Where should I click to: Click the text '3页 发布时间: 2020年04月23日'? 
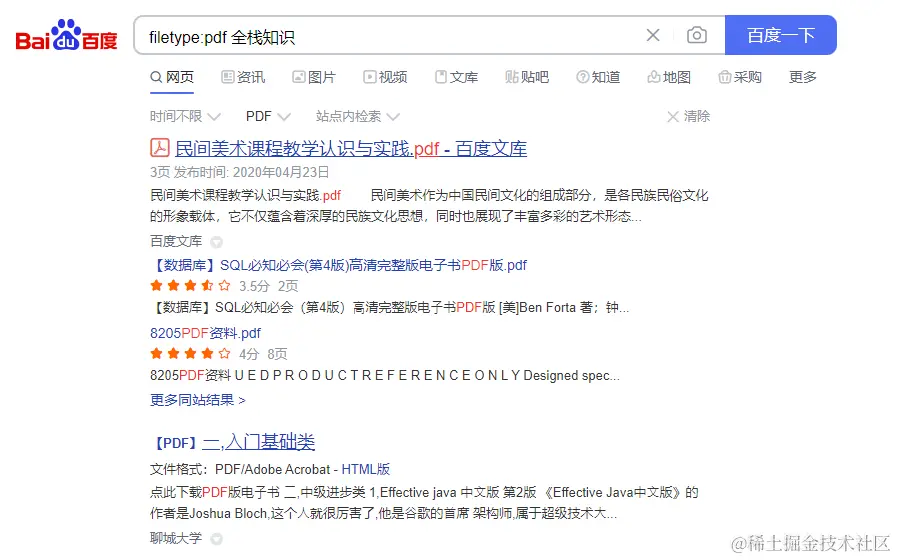240,172
